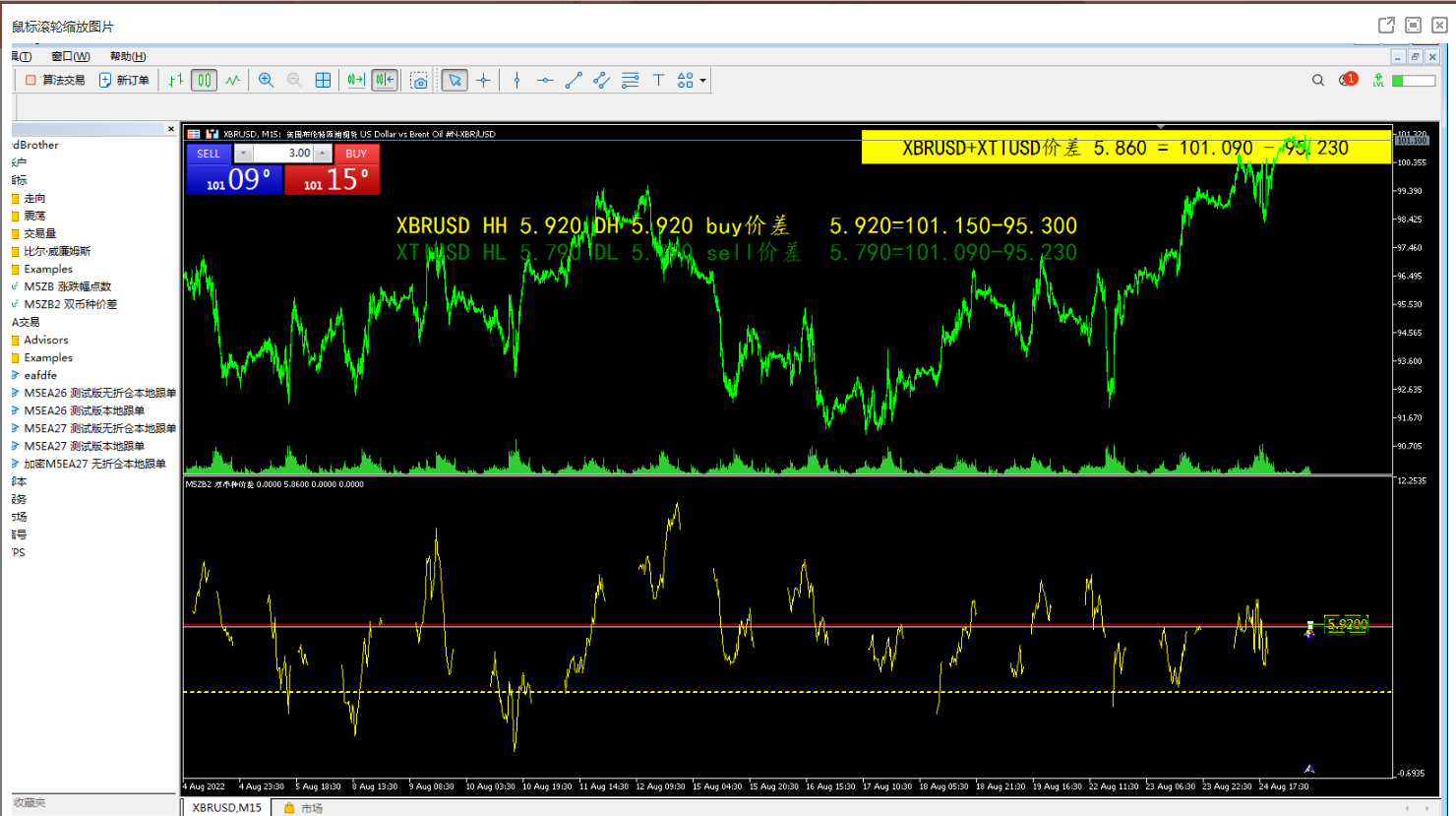Restore down the MetaTrader chart child window

[x=1415, y=57]
